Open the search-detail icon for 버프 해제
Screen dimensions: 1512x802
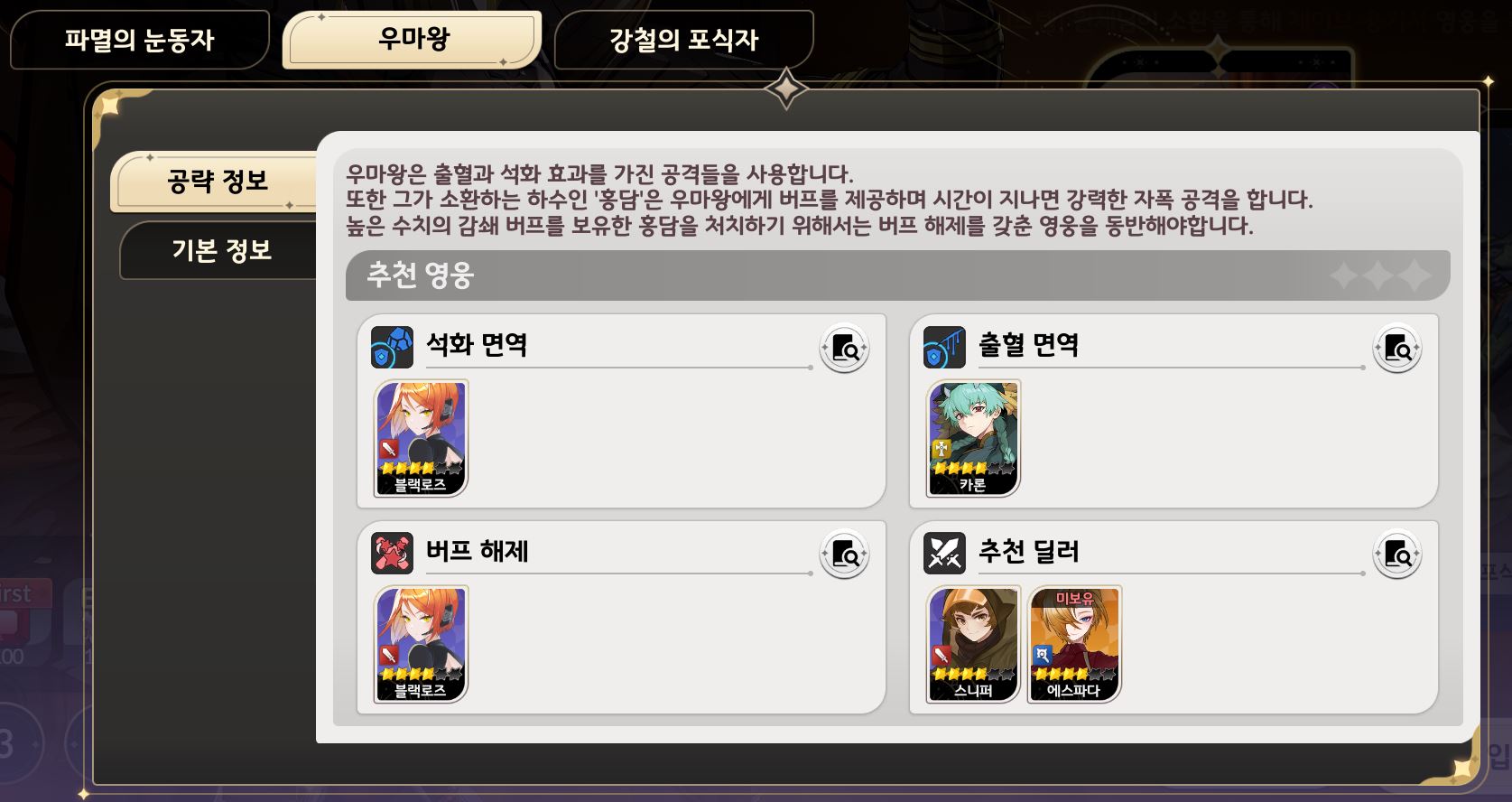(844, 554)
